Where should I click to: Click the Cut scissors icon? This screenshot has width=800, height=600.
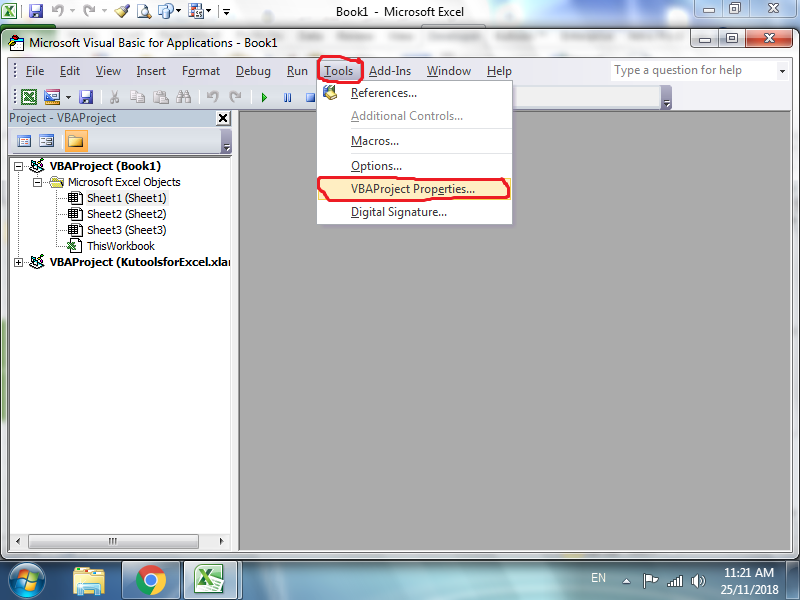114,97
